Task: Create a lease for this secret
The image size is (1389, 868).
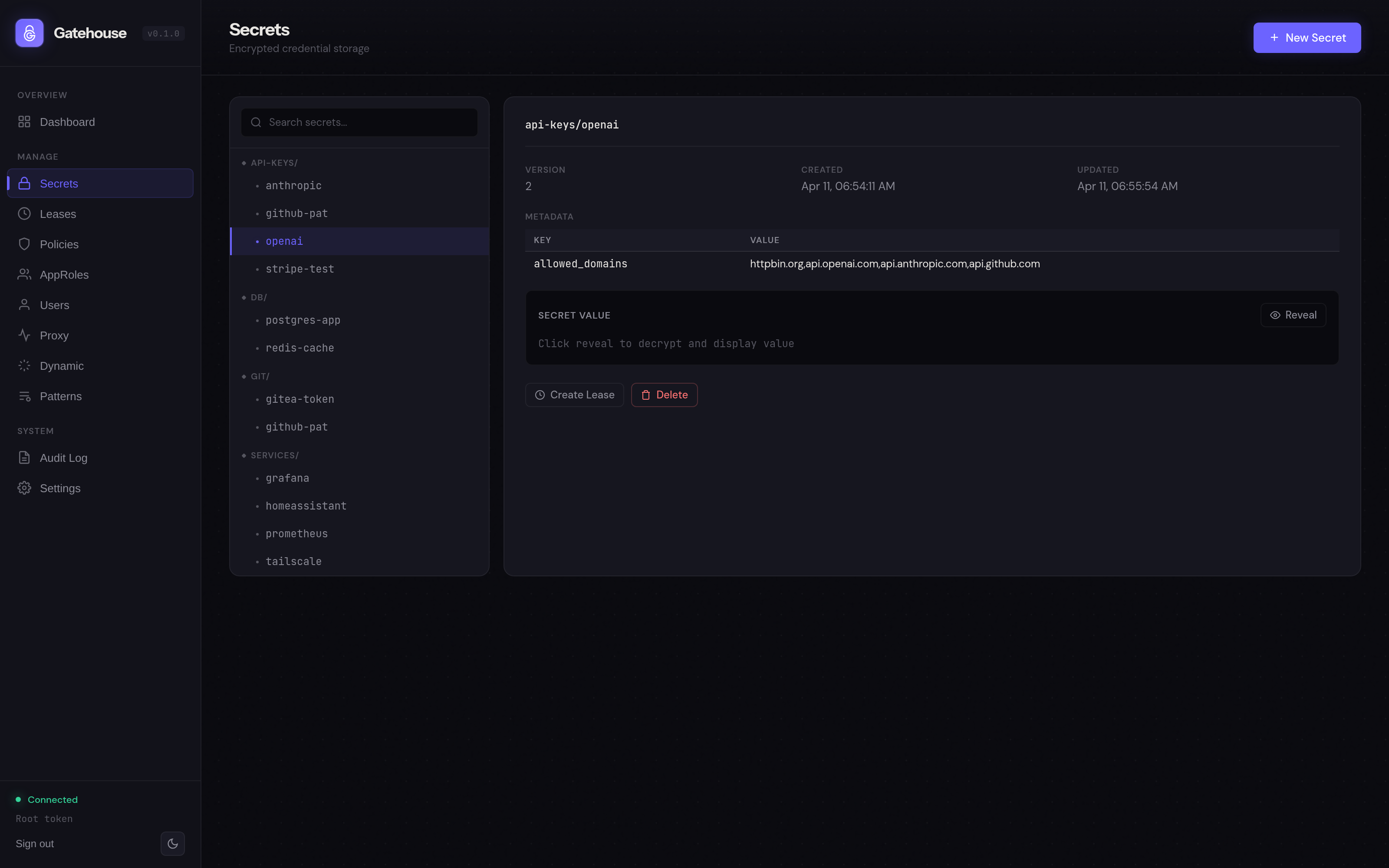Action: 574,395
